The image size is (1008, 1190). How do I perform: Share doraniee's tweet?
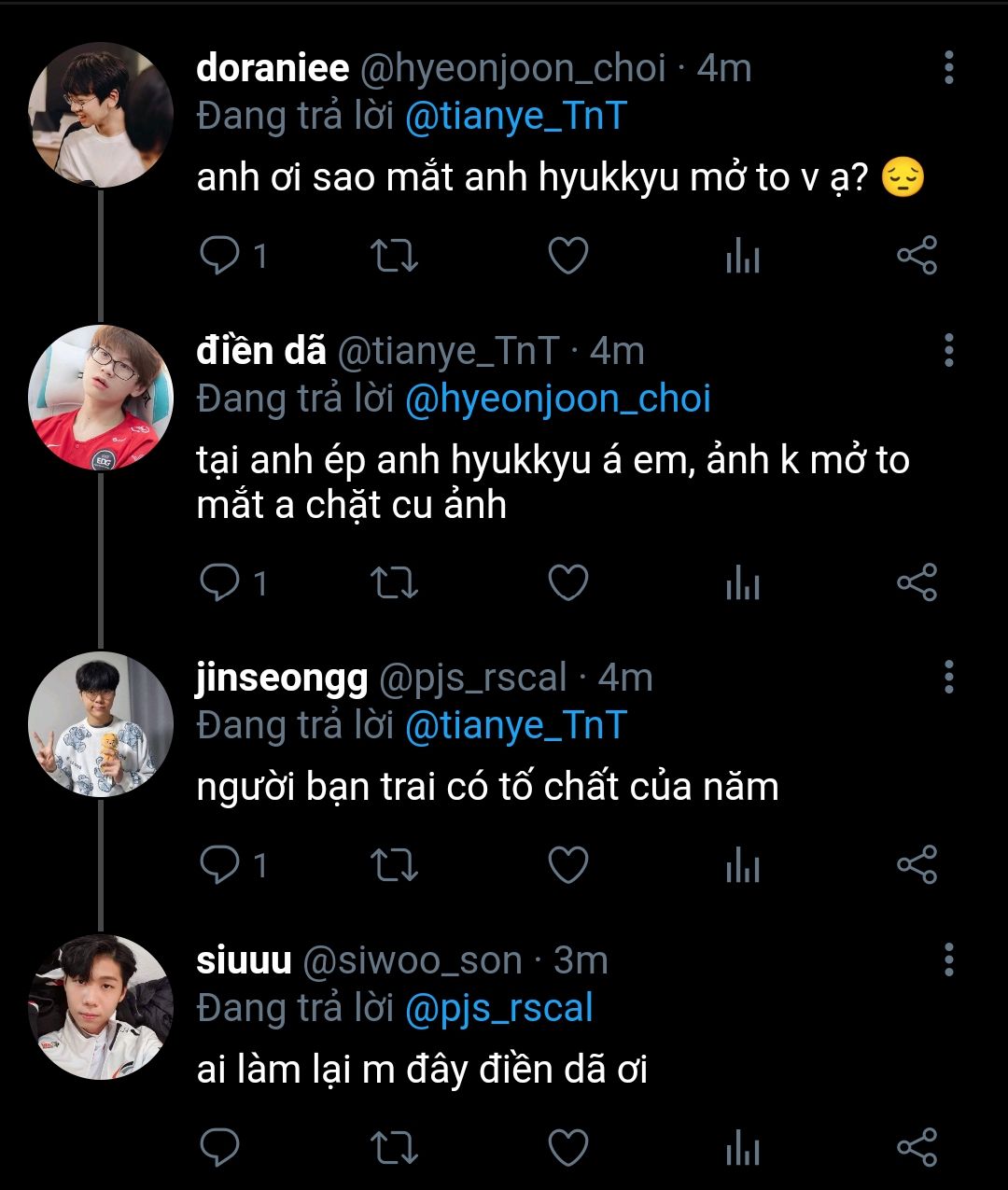917,256
